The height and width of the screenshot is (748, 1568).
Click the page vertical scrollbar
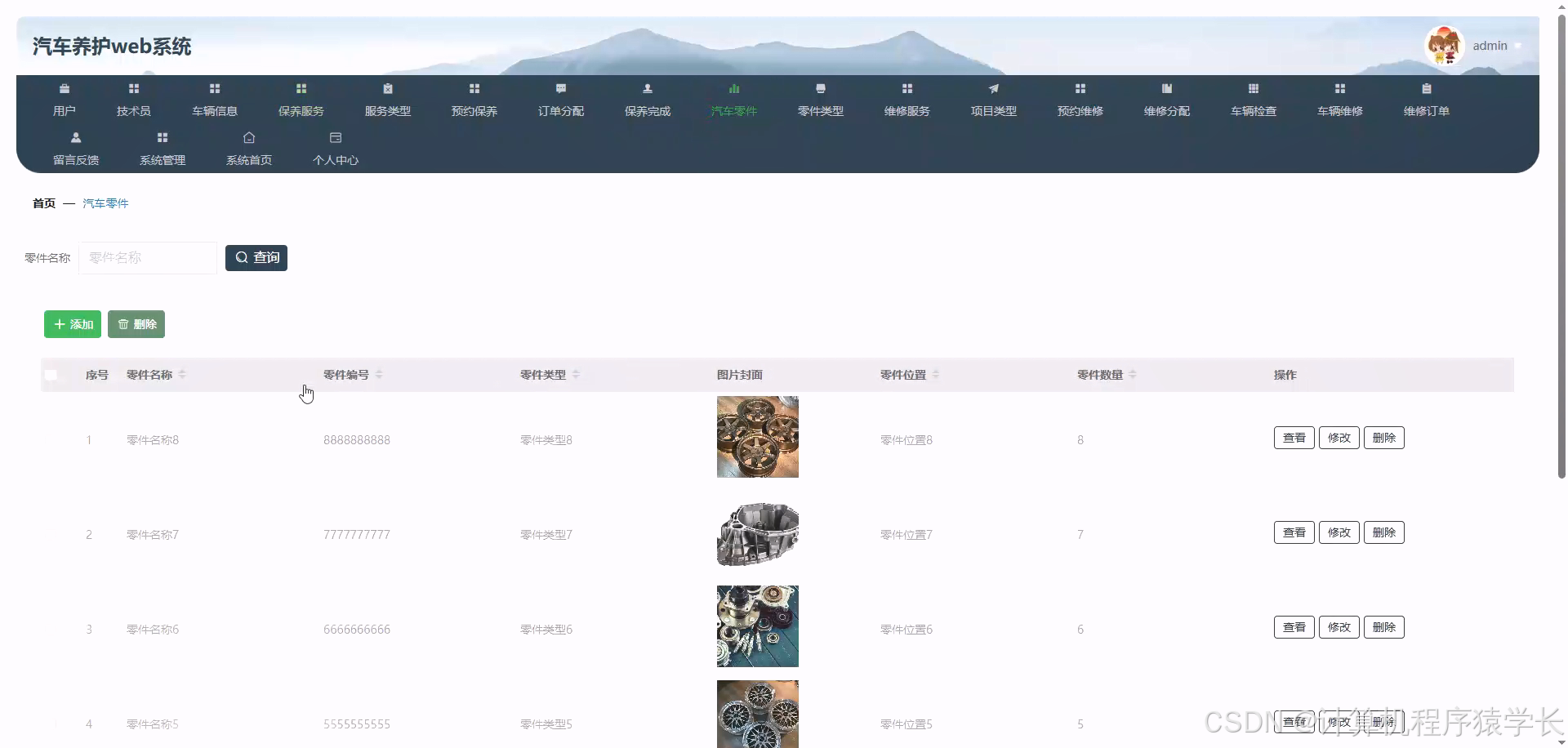point(1561,245)
